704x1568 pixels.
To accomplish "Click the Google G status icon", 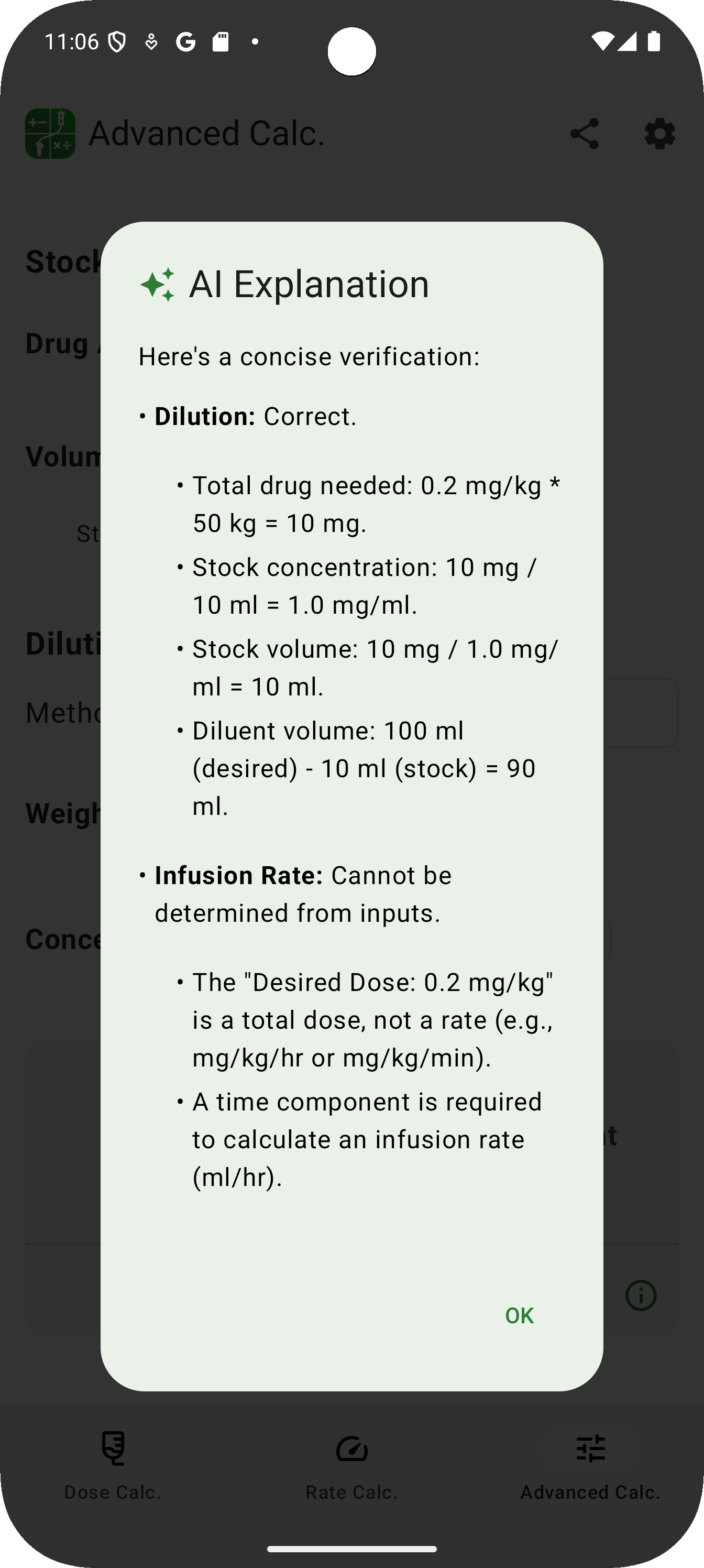I will click(x=185, y=41).
